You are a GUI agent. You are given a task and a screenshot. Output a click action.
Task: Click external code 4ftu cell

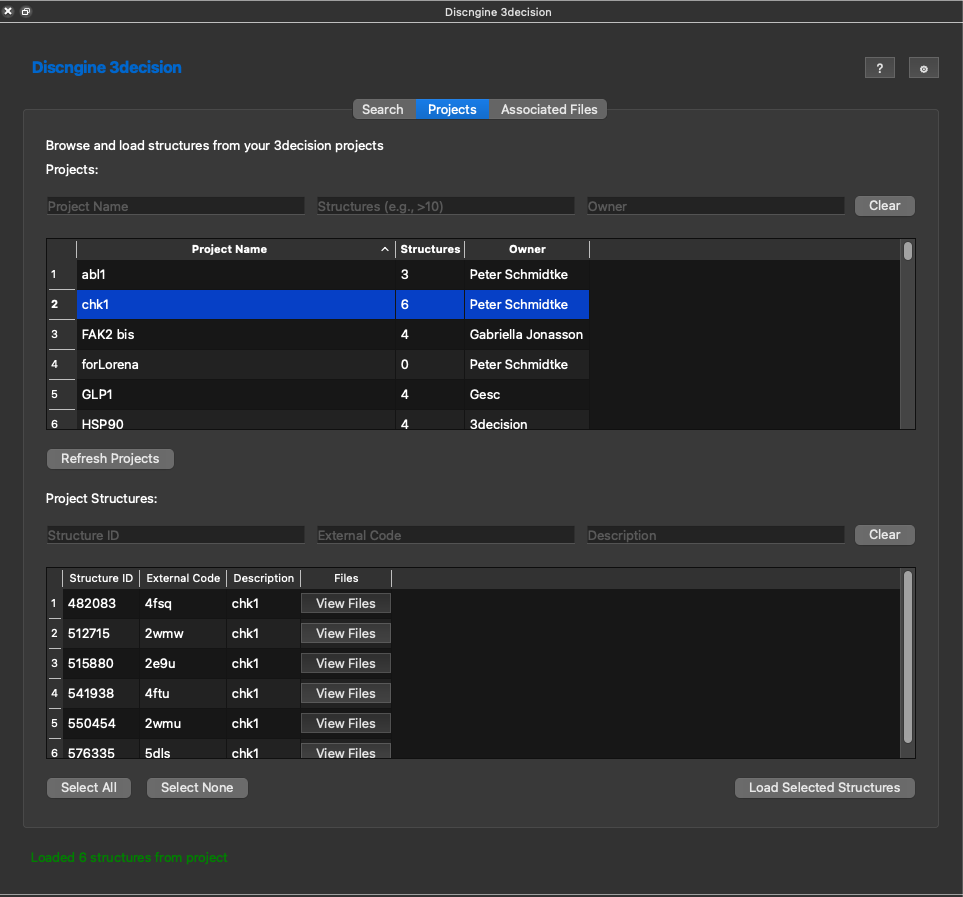pos(183,694)
